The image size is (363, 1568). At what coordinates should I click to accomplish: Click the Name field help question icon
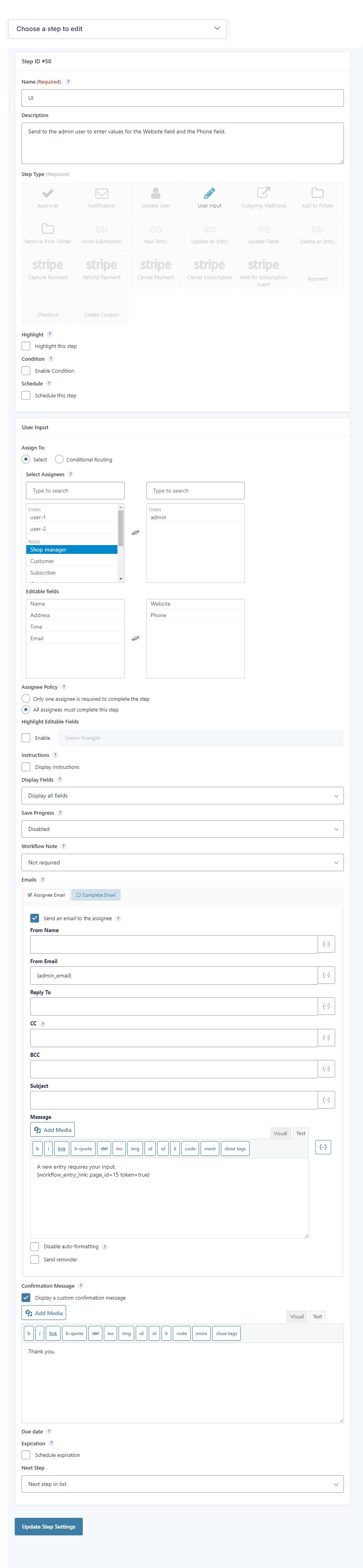pos(68,82)
